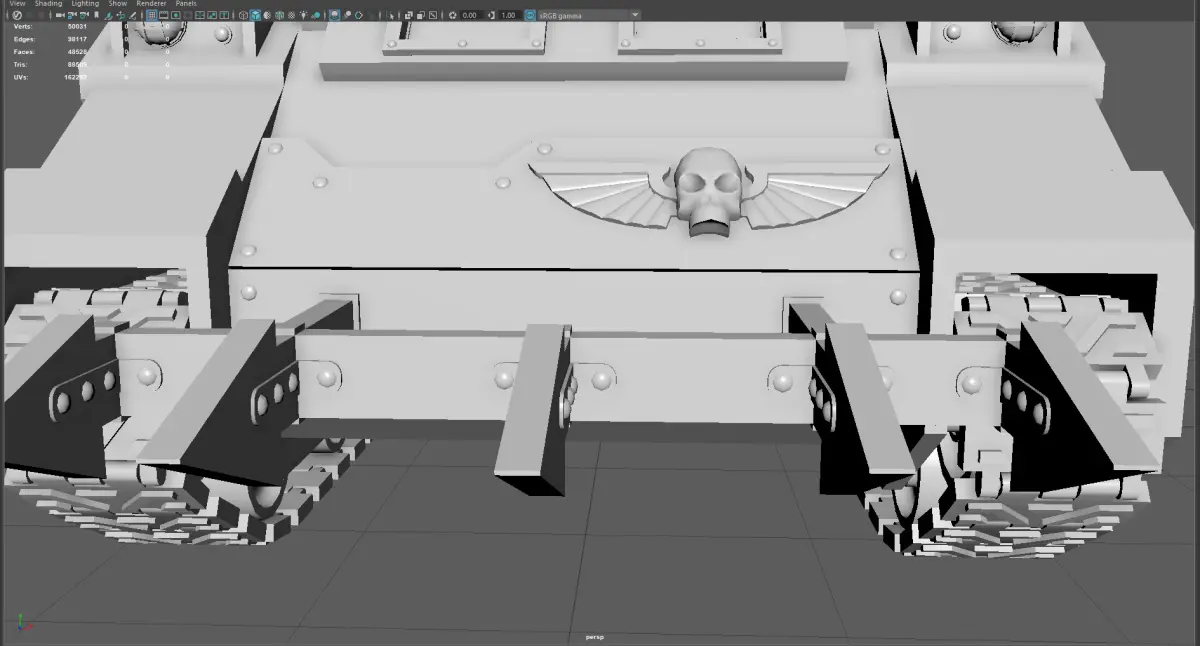Toggle 2D Pan/Zoom icon

[x=120, y=15]
